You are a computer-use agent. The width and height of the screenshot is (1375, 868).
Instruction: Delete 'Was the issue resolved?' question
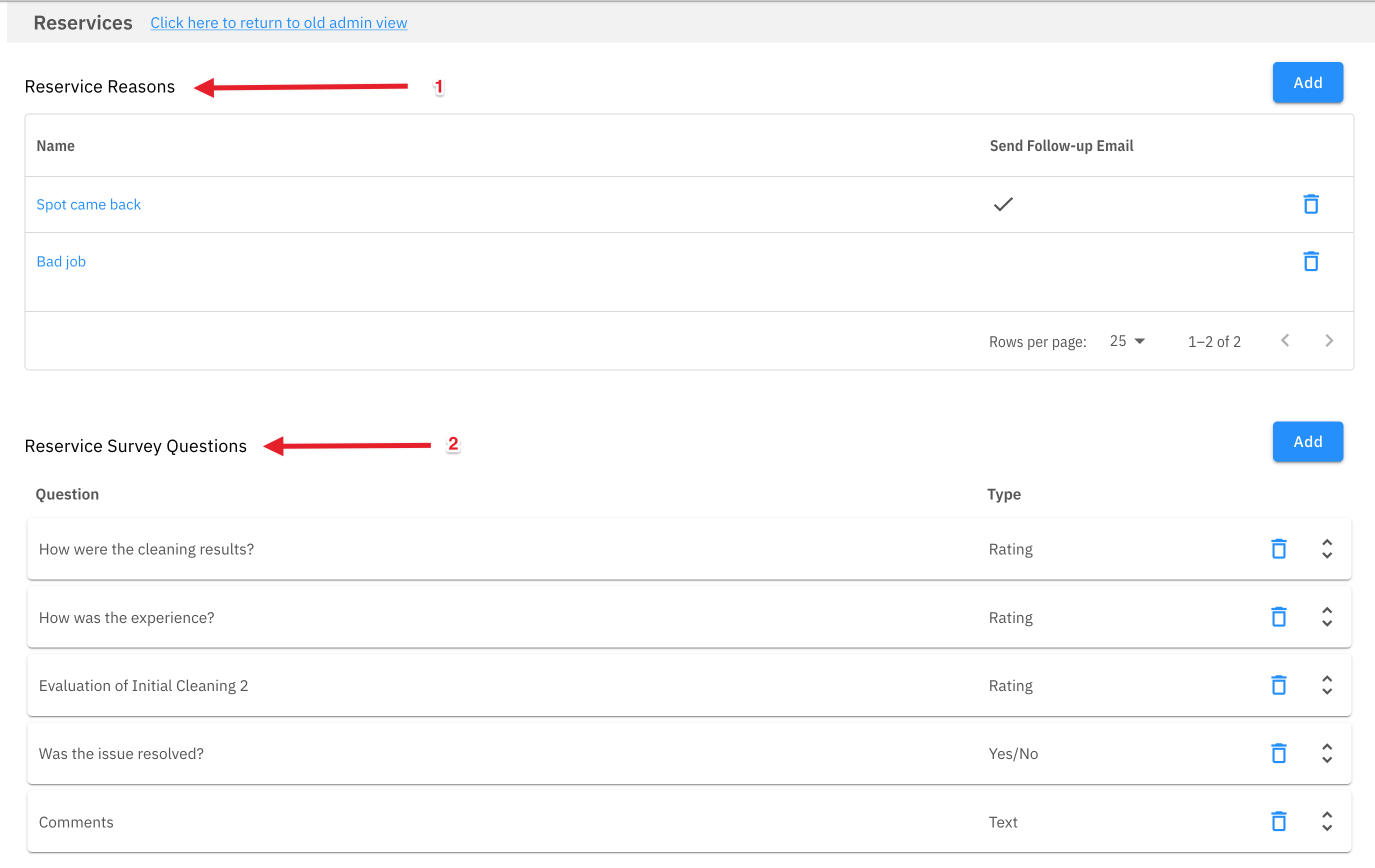pos(1278,753)
